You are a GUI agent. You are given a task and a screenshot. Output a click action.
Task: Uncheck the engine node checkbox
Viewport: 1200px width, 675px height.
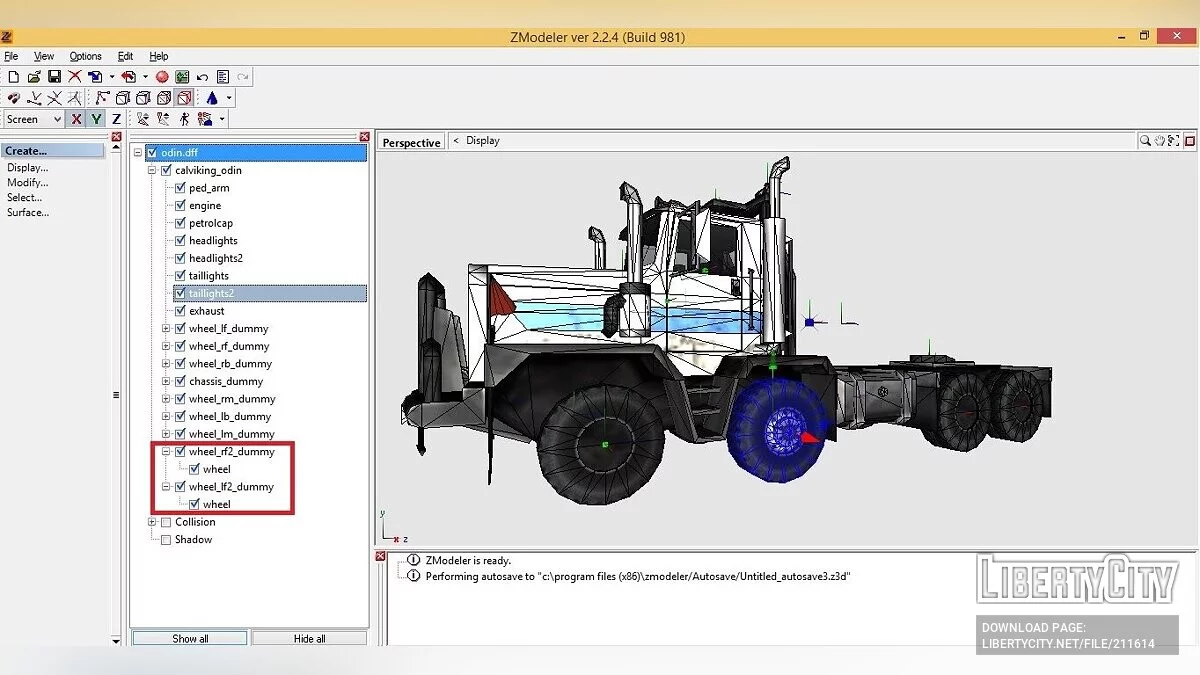(181, 206)
